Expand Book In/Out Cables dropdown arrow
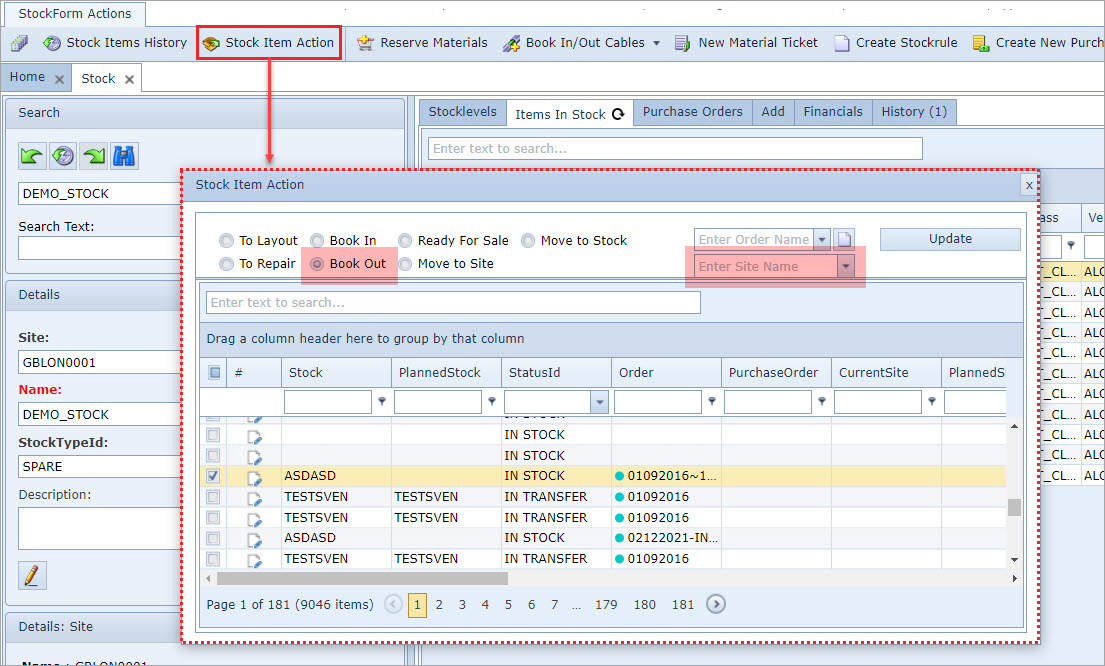 point(656,43)
